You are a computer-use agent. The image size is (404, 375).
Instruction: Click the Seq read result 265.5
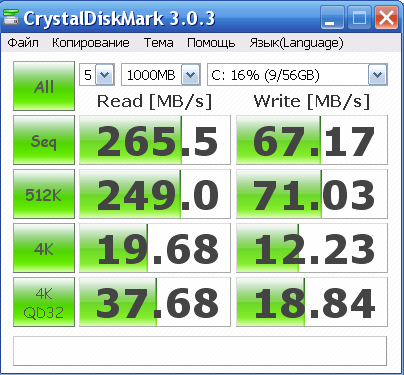[155, 140]
